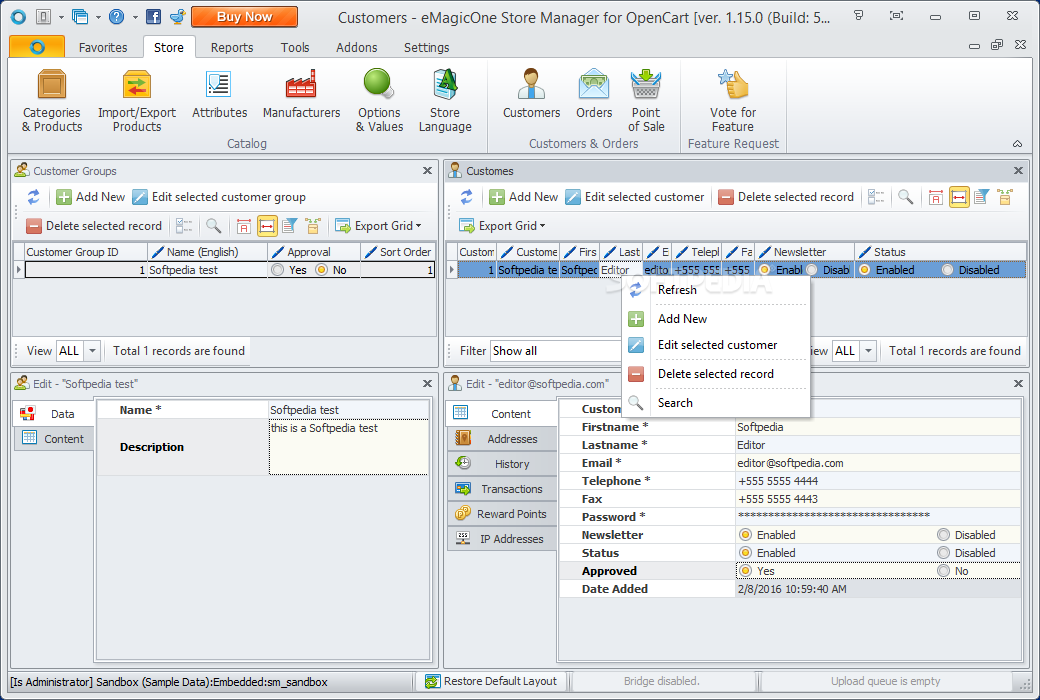Screen dimensions: 1040x700
Task: Click Add New in Customer Groups toolbar
Action: (x=91, y=197)
